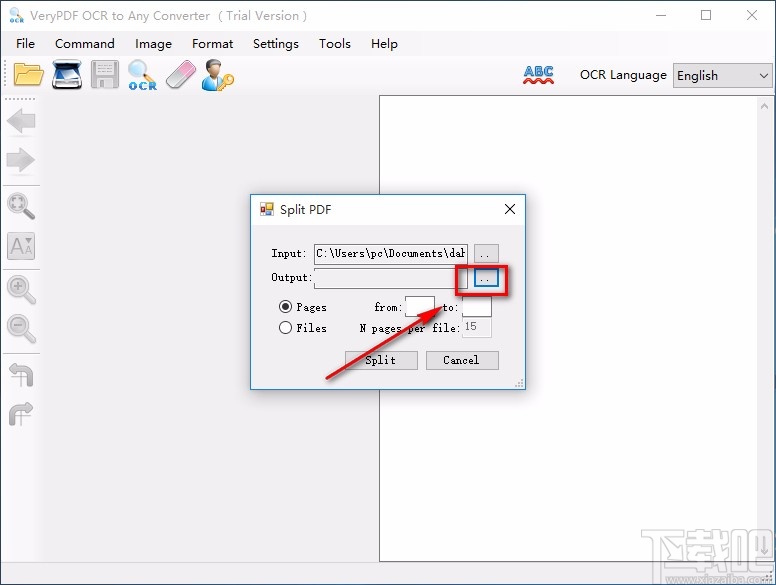
Task: Click the Split button
Action: (x=381, y=360)
